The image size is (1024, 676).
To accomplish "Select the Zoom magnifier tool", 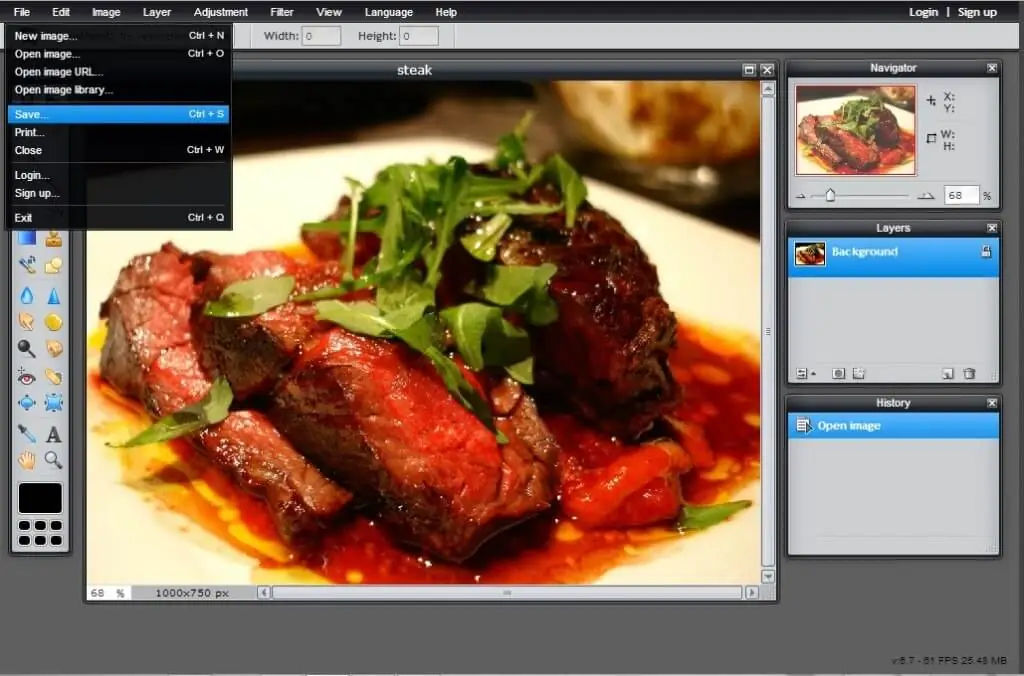I will pyautogui.click(x=53, y=460).
